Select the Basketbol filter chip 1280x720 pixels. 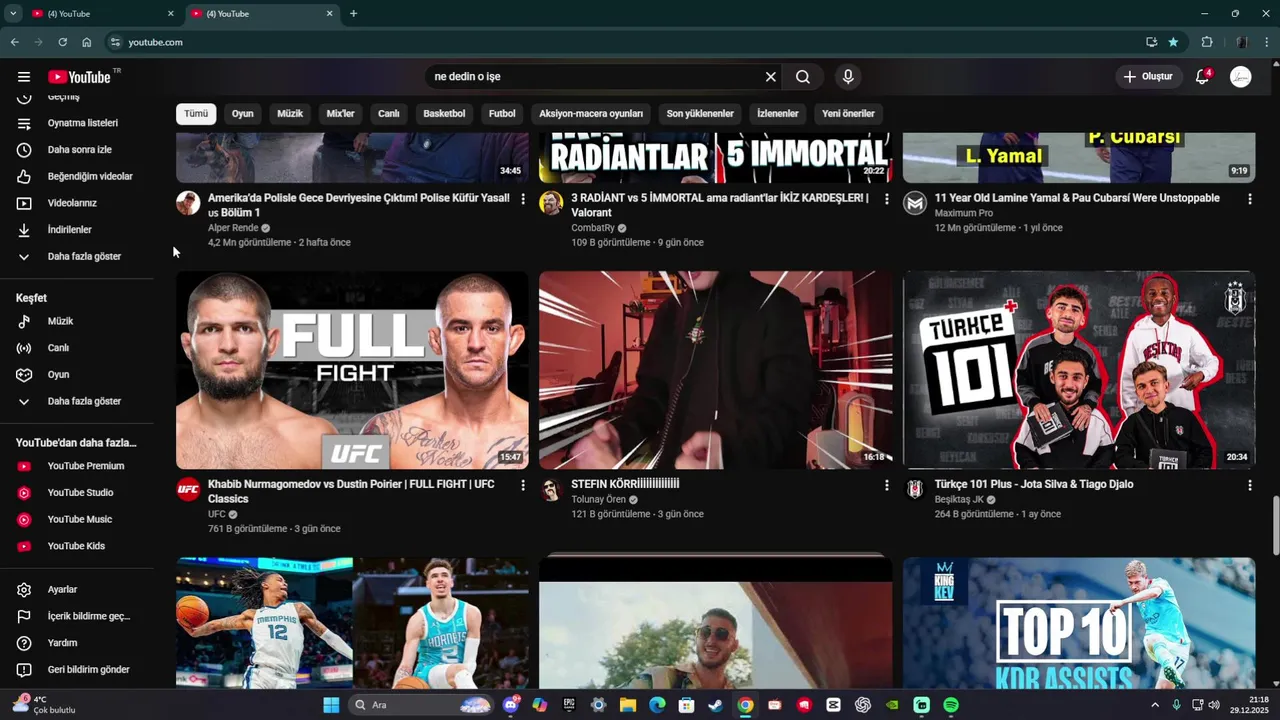(444, 113)
